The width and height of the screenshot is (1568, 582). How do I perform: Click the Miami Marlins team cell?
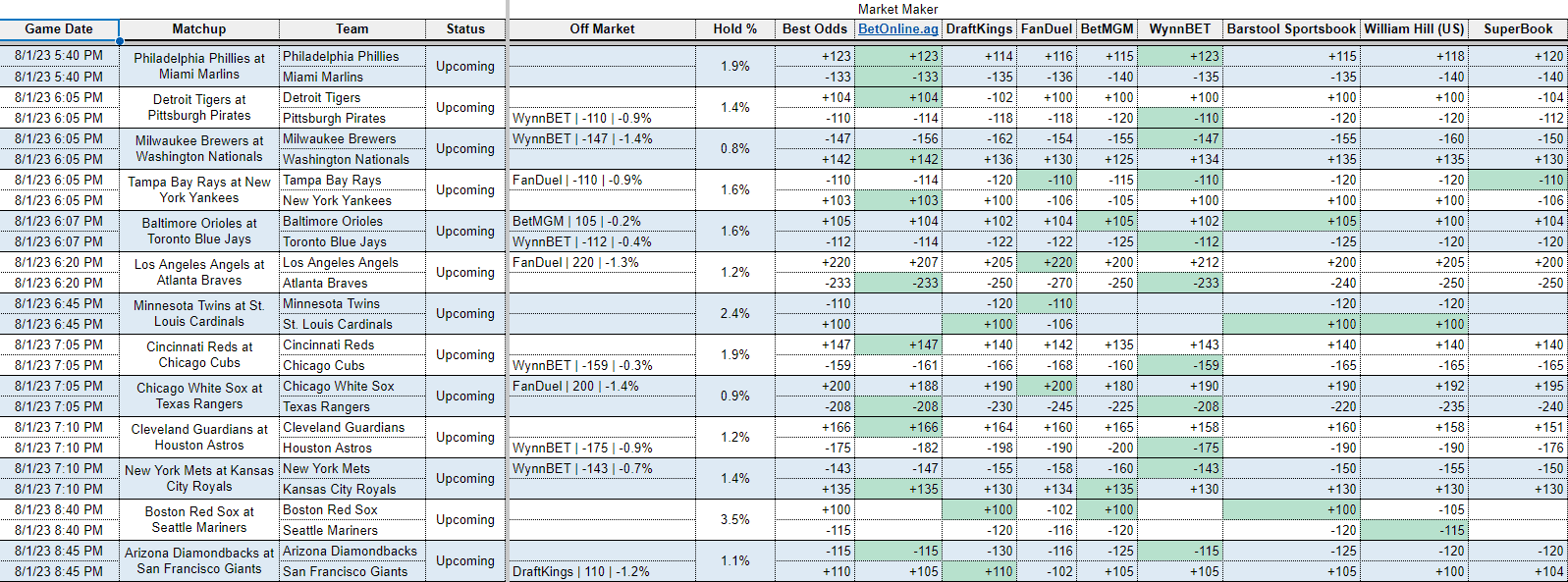[352, 77]
